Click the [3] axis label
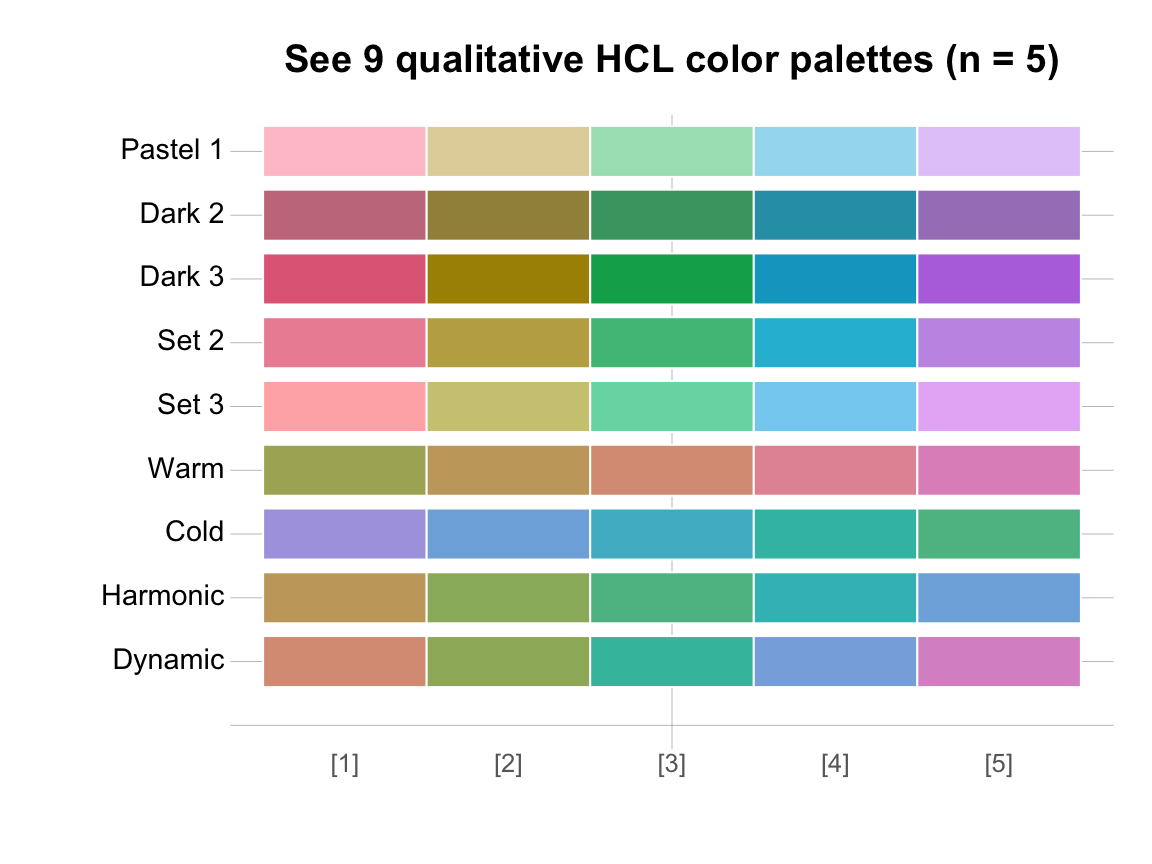 671,766
